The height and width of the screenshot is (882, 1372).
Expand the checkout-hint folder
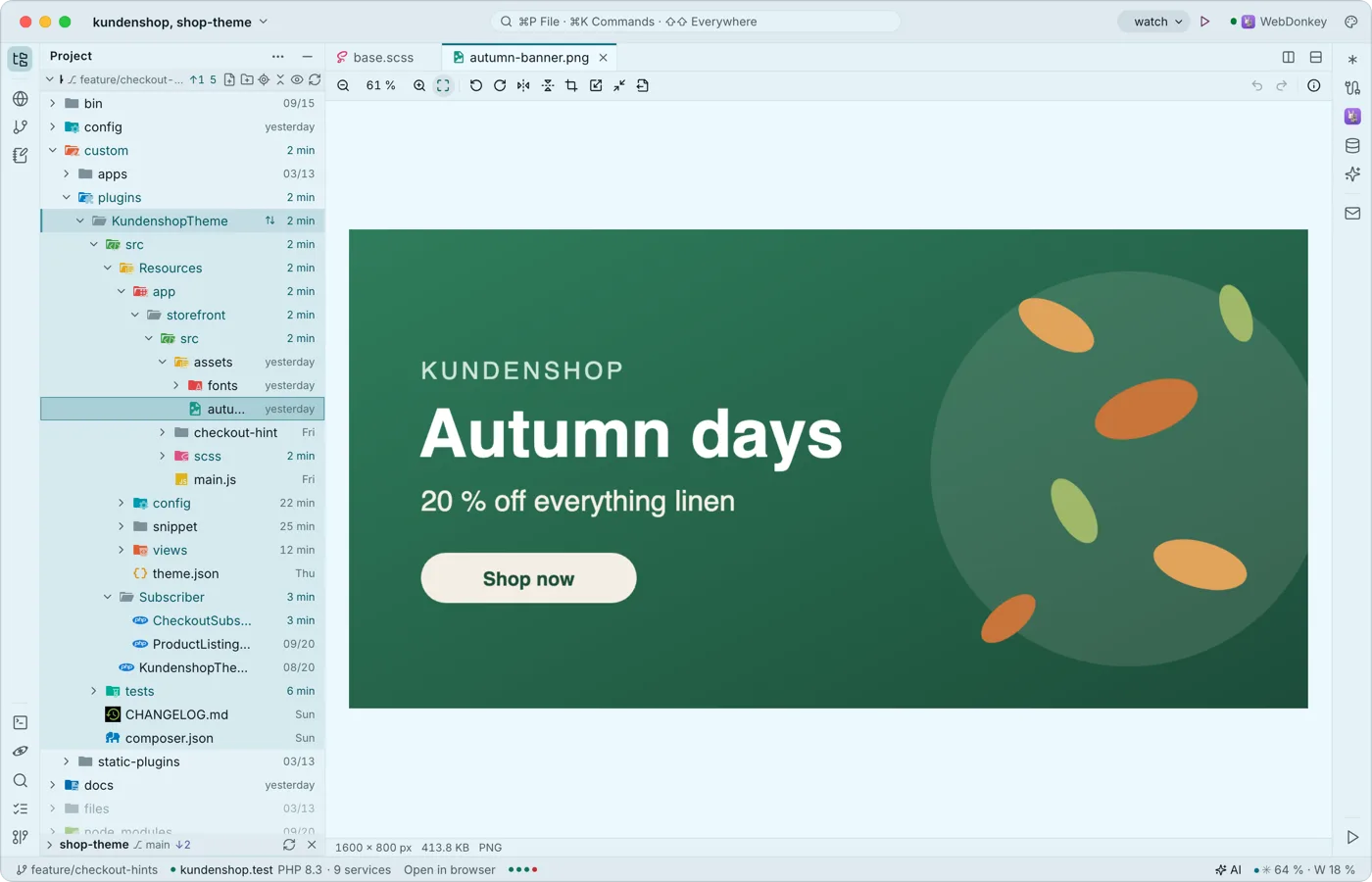click(163, 433)
